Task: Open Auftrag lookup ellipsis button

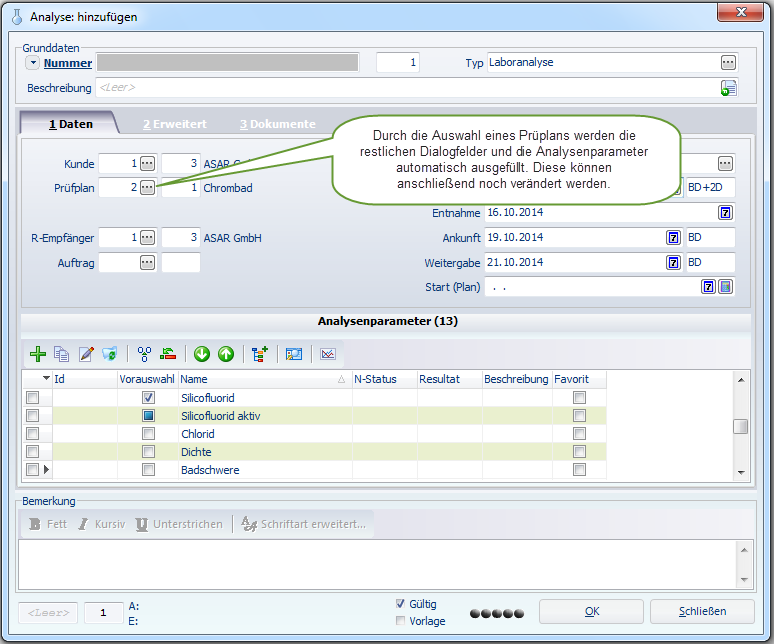Action: pyautogui.click(x=147, y=263)
